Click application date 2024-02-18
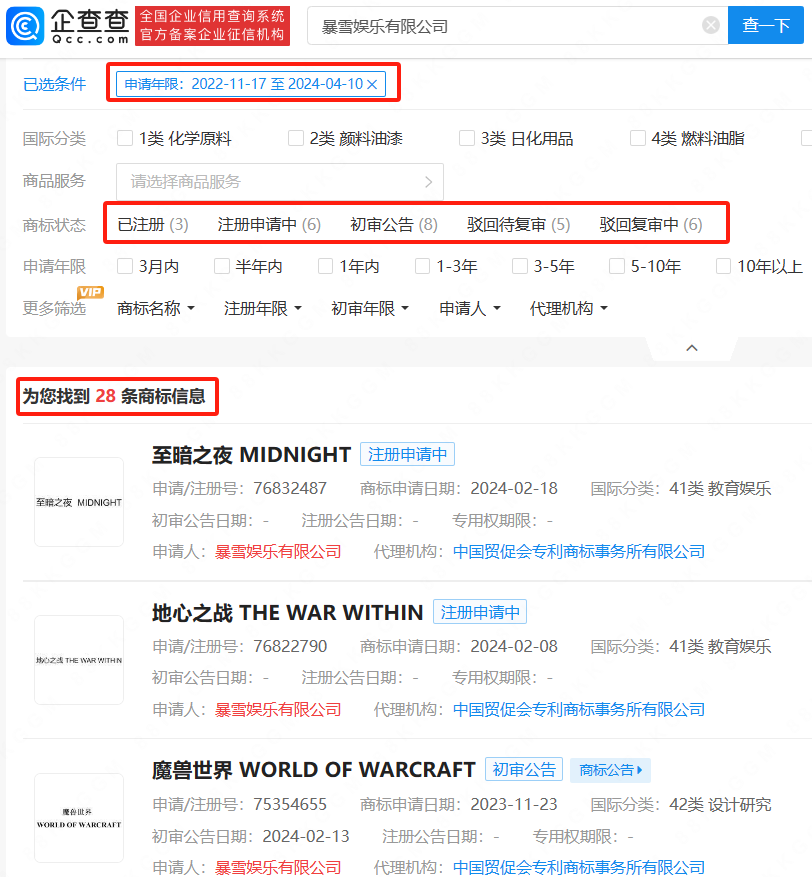 pyautogui.click(x=514, y=488)
